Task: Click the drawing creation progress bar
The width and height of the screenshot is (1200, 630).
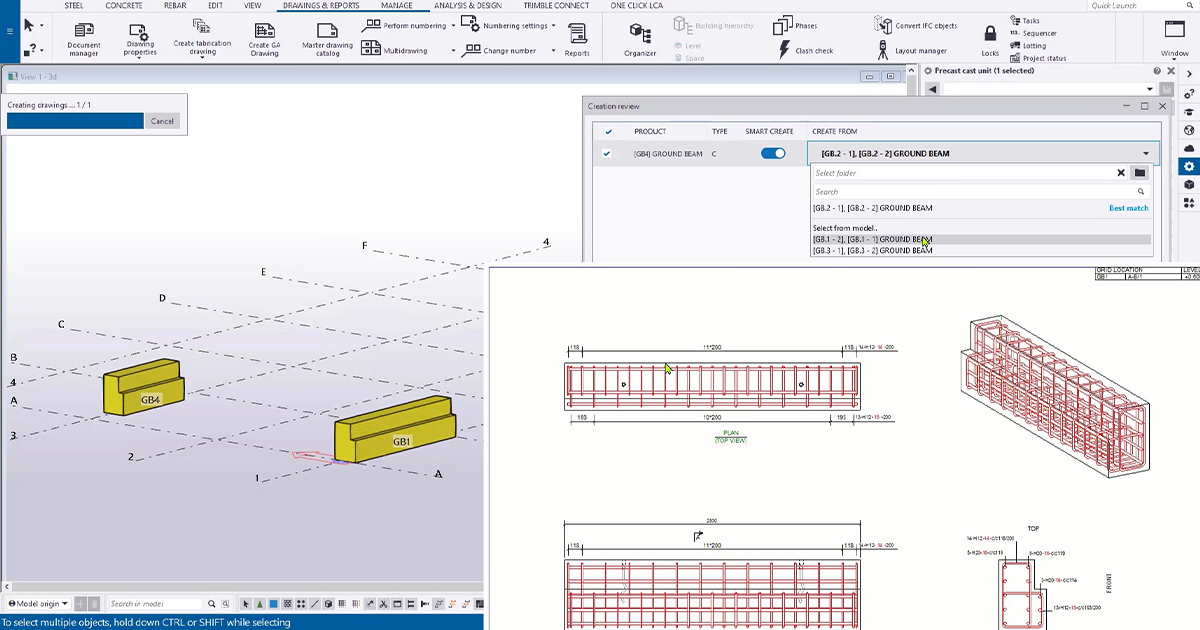Action: point(75,120)
